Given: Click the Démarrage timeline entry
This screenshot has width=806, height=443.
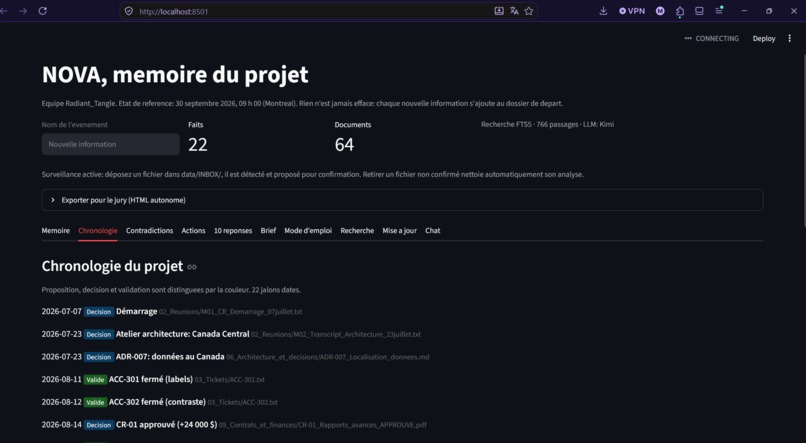Looking at the screenshot, I should tap(137, 311).
